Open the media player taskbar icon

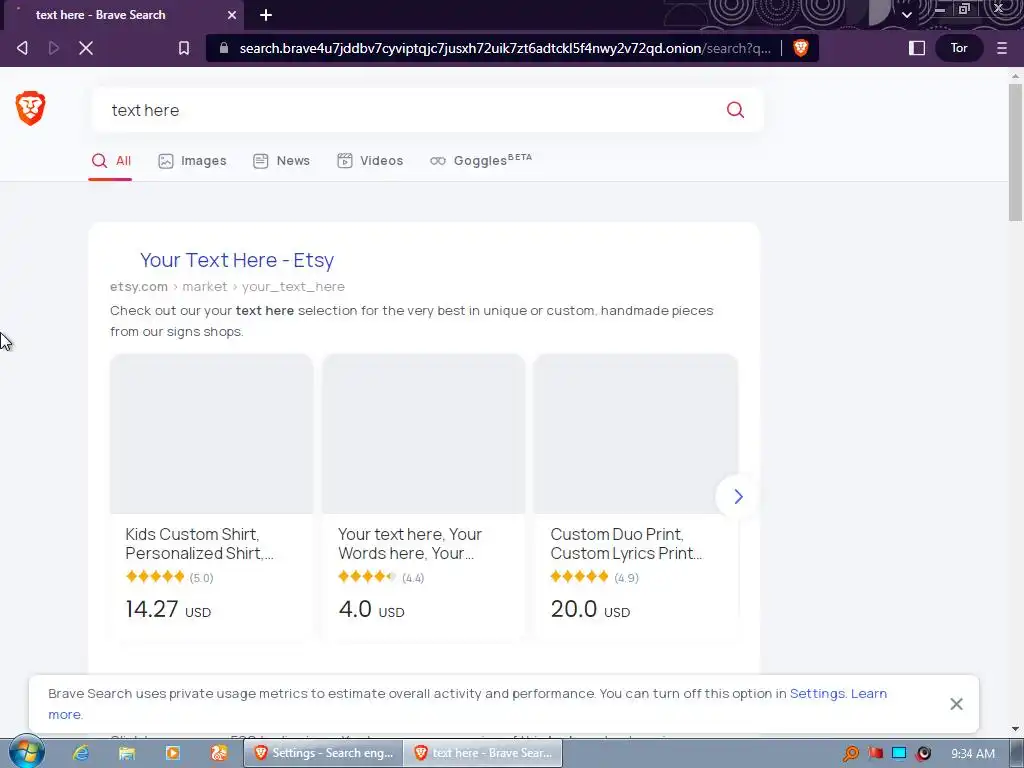(x=173, y=753)
